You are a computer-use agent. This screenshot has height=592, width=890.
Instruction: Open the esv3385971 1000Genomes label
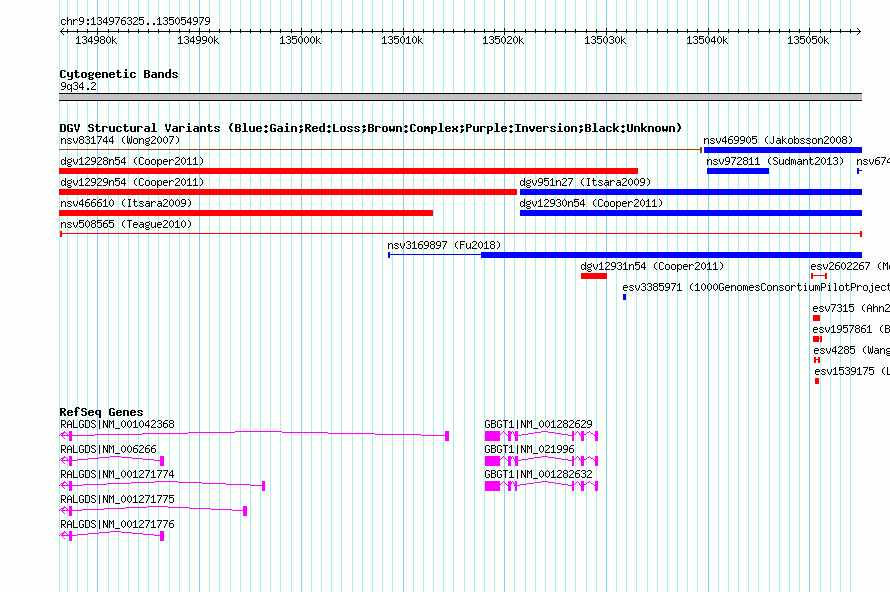(756, 287)
